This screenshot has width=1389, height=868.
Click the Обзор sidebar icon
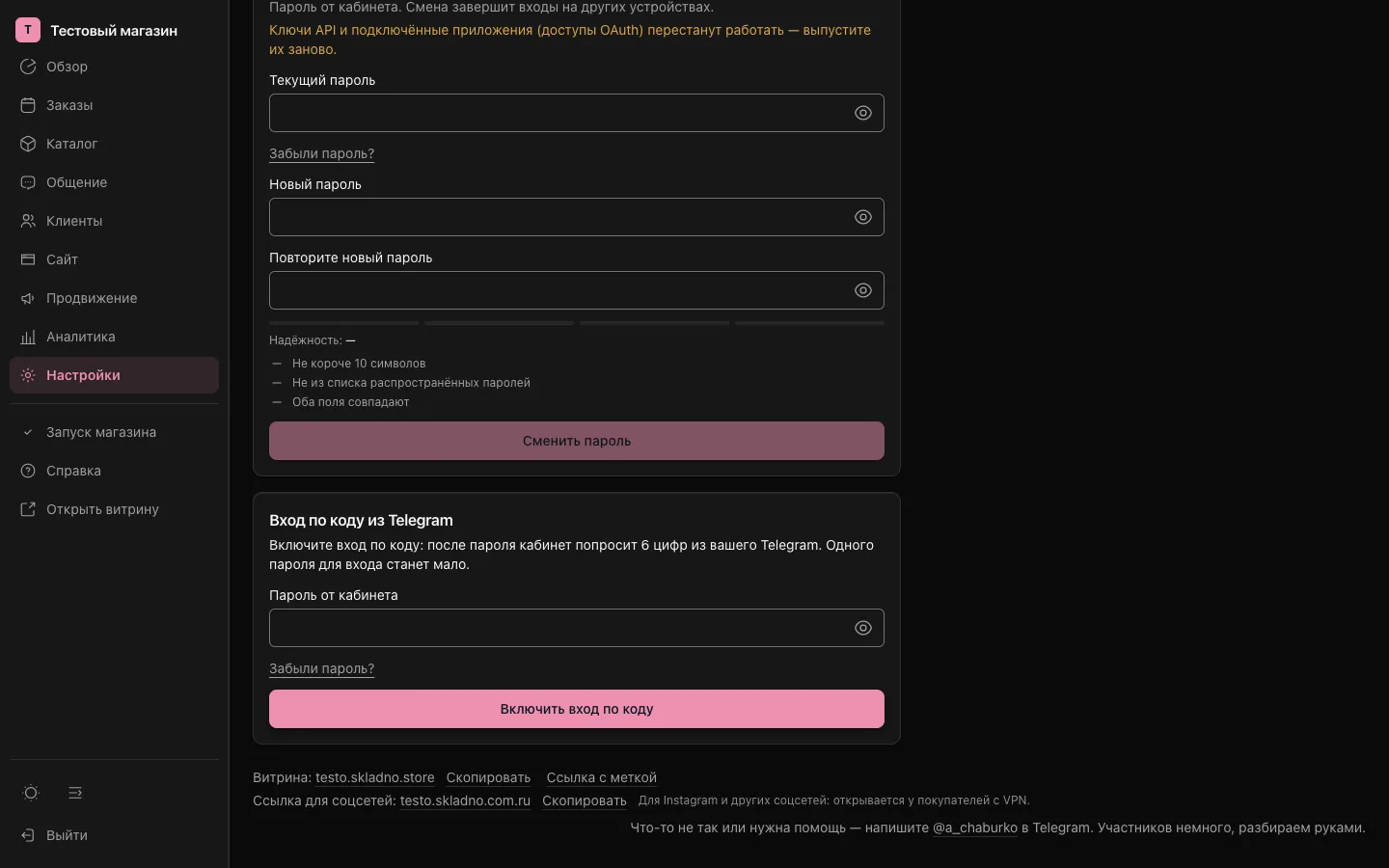coord(28,67)
